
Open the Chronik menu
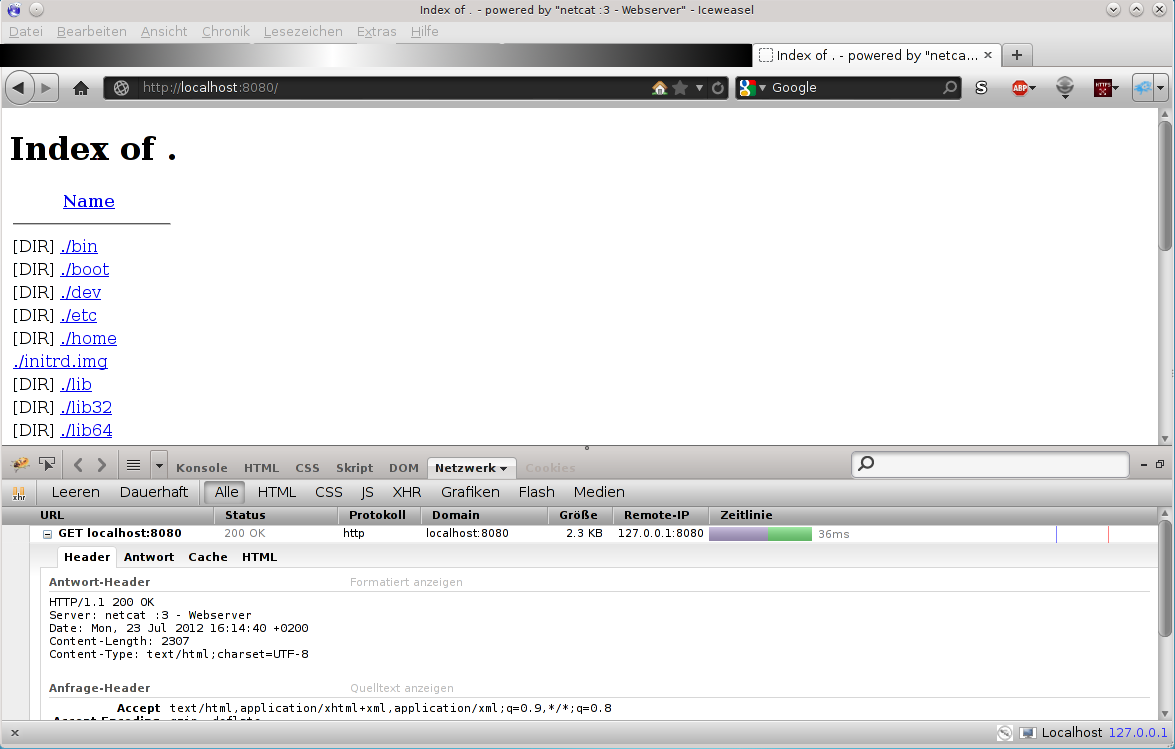click(225, 31)
